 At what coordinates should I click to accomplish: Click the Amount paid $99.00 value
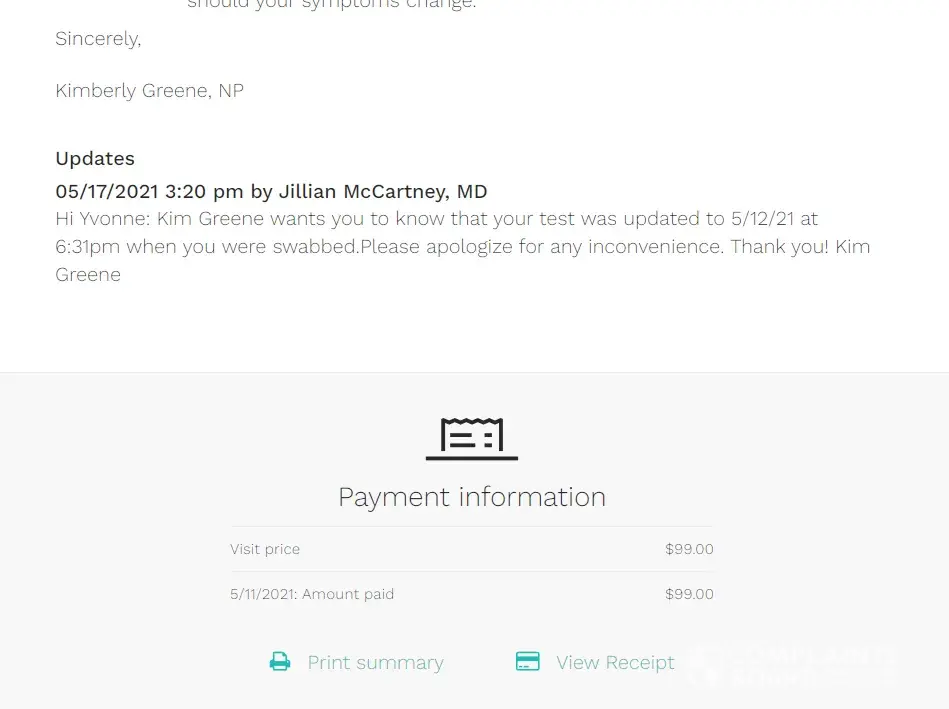pyautogui.click(x=689, y=594)
